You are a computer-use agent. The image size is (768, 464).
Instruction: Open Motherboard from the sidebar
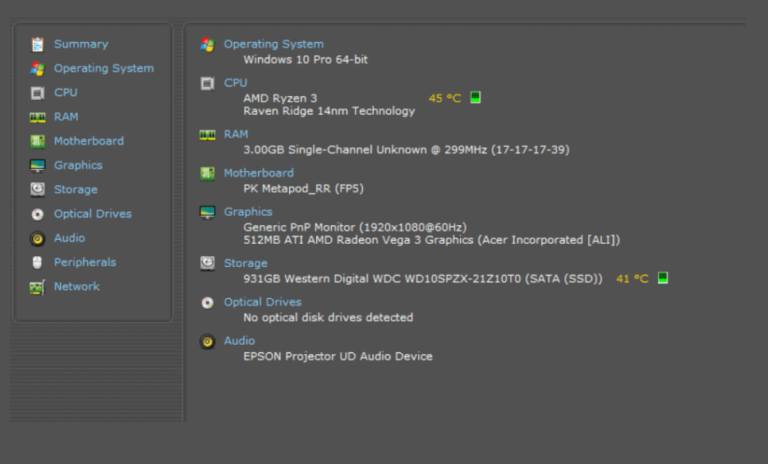point(89,141)
